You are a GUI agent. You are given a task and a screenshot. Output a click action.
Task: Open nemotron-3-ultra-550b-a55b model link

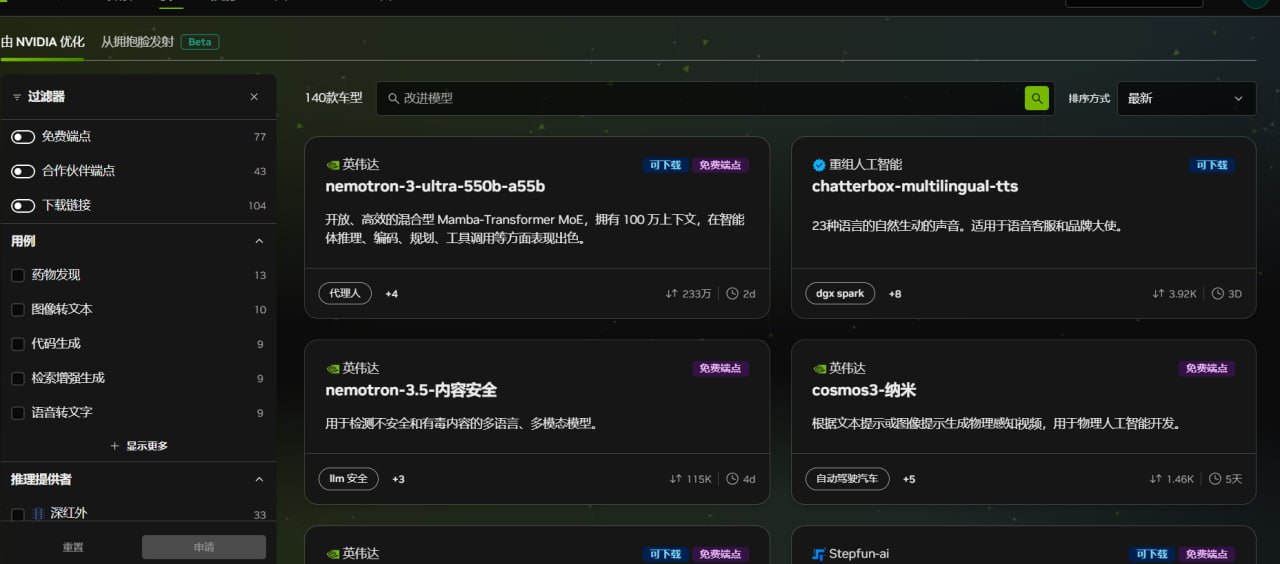tap(435, 186)
